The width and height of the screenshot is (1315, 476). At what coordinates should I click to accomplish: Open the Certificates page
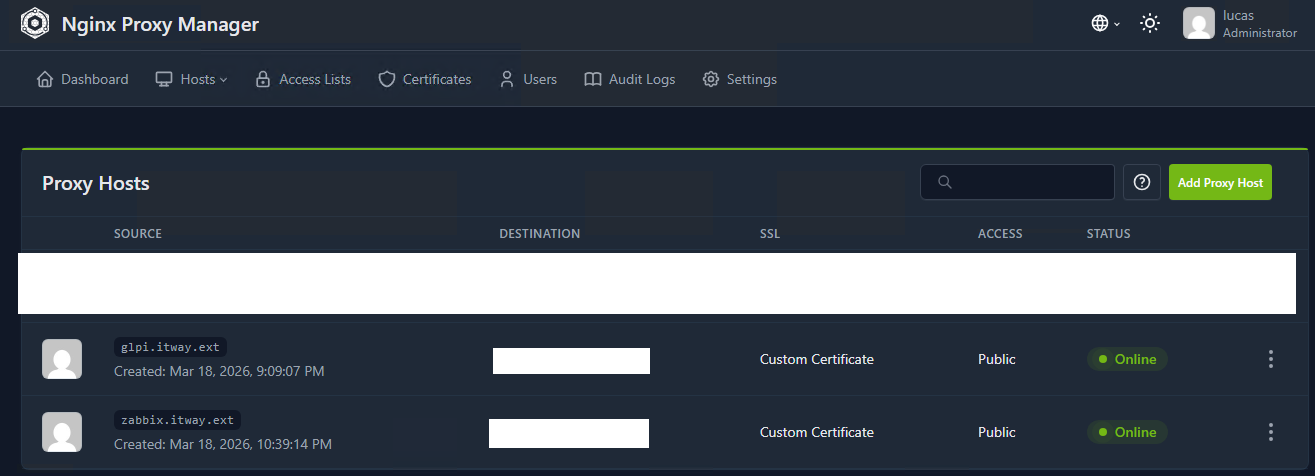click(425, 79)
